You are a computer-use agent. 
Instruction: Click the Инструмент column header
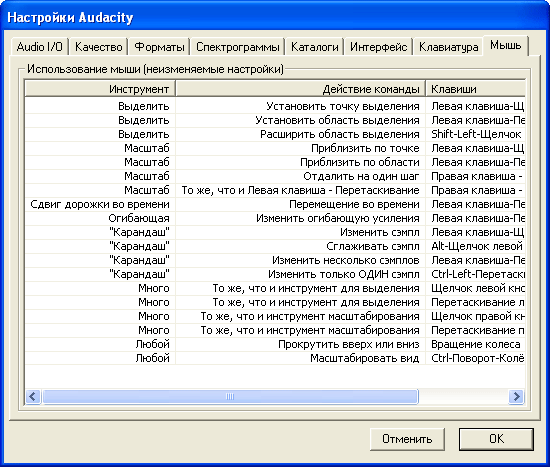[100, 88]
